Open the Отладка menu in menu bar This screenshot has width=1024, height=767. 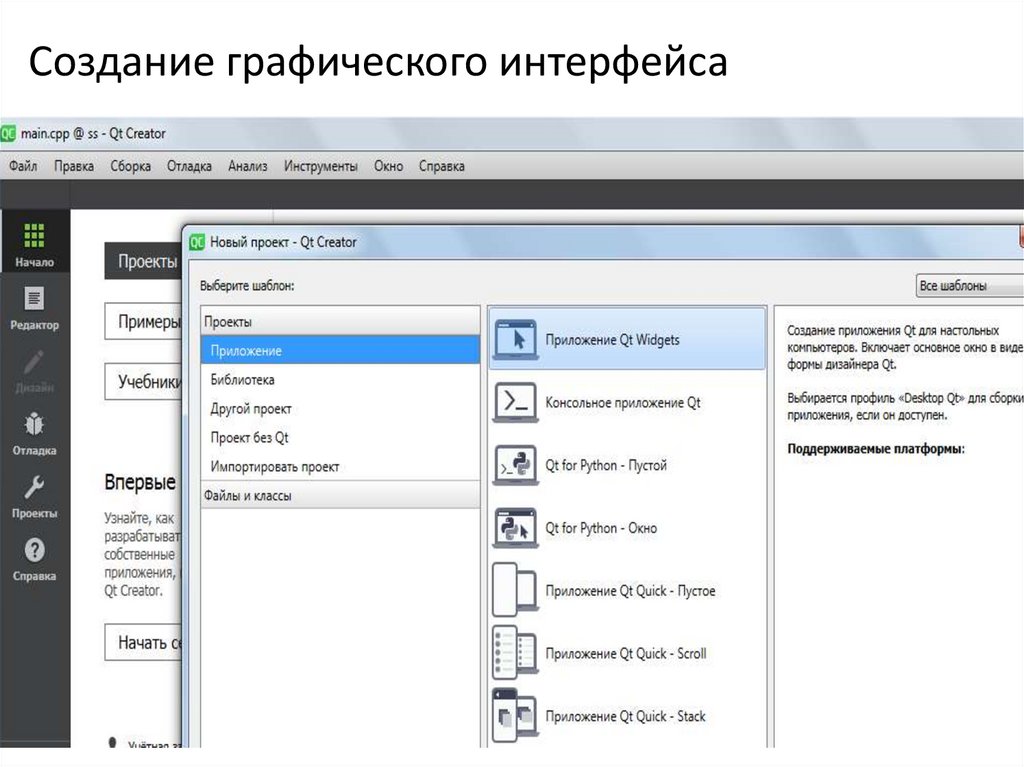pyautogui.click(x=189, y=166)
